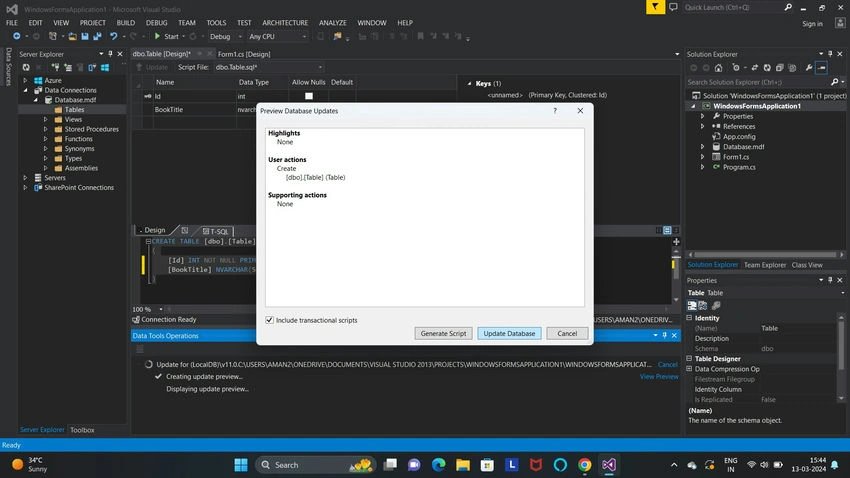The height and width of the screenshot is (478, 850).
Task: Click the Save All toolbar icon
Action: 98,36
